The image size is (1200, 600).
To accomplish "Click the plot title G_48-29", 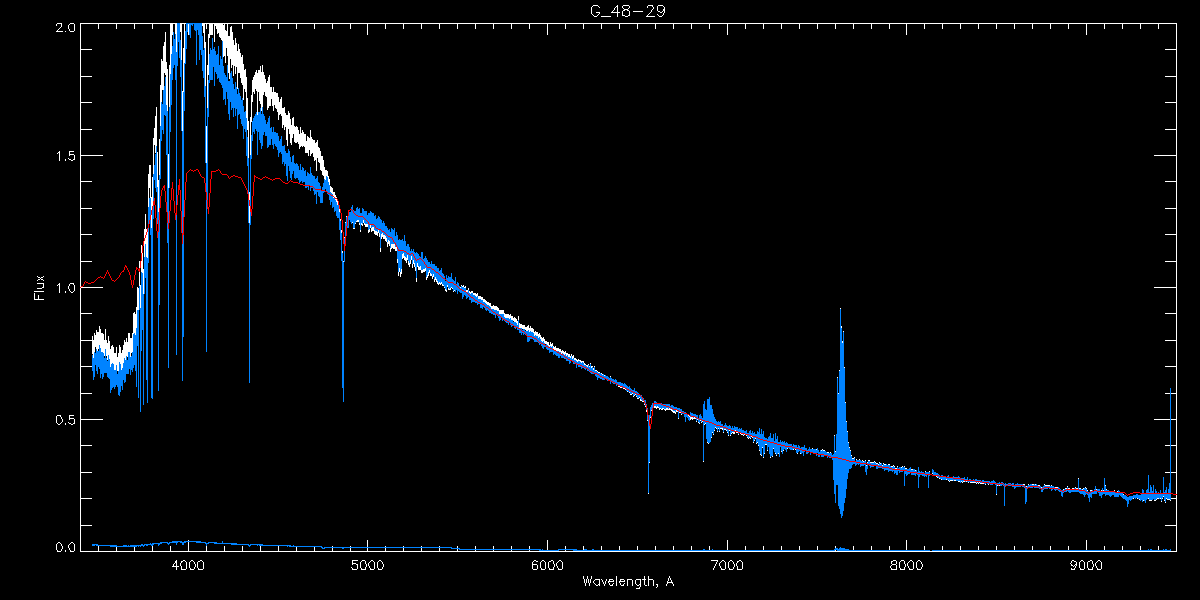I will point(626,11).
